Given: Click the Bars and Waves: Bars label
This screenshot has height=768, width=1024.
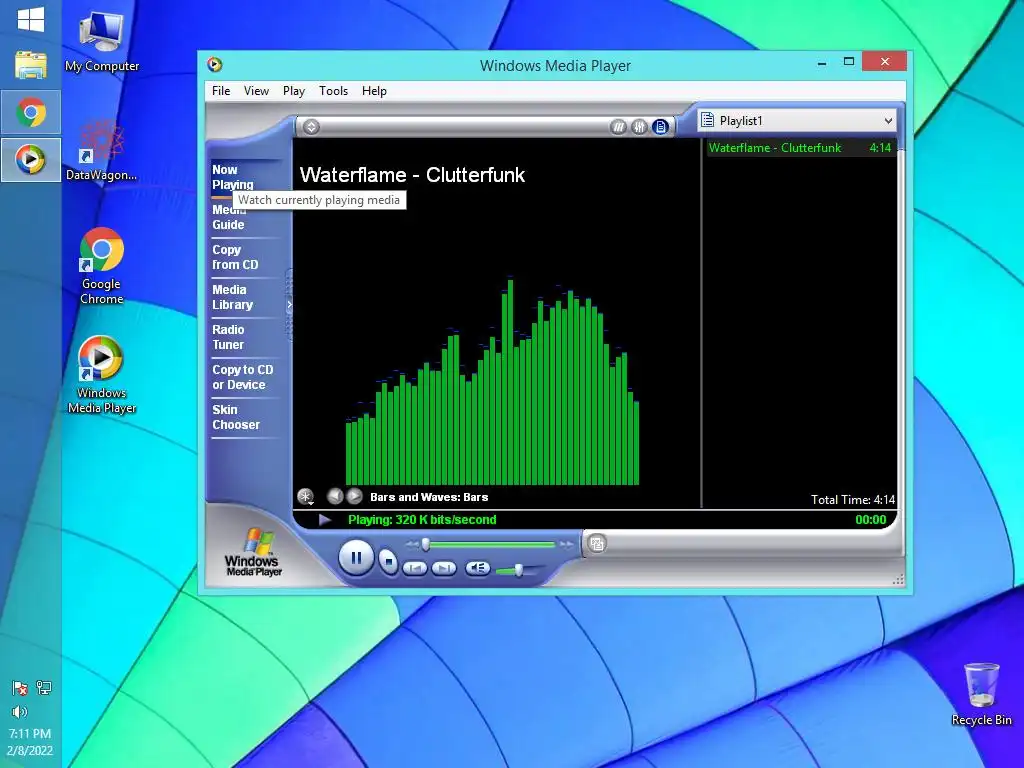Looking at the screenshot, I should click(x=429, y=497).
